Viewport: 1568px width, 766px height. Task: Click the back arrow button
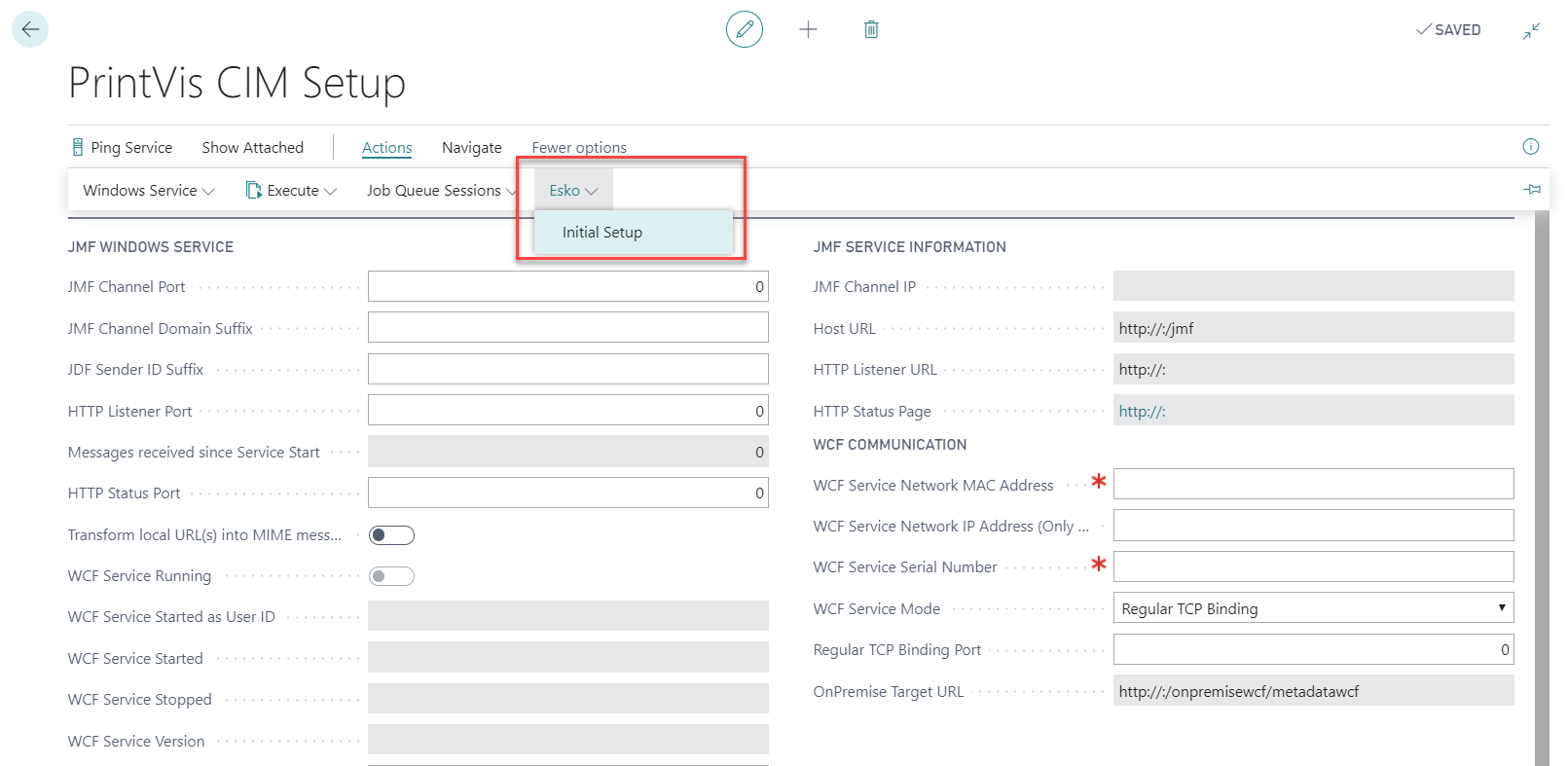(30, 29)
